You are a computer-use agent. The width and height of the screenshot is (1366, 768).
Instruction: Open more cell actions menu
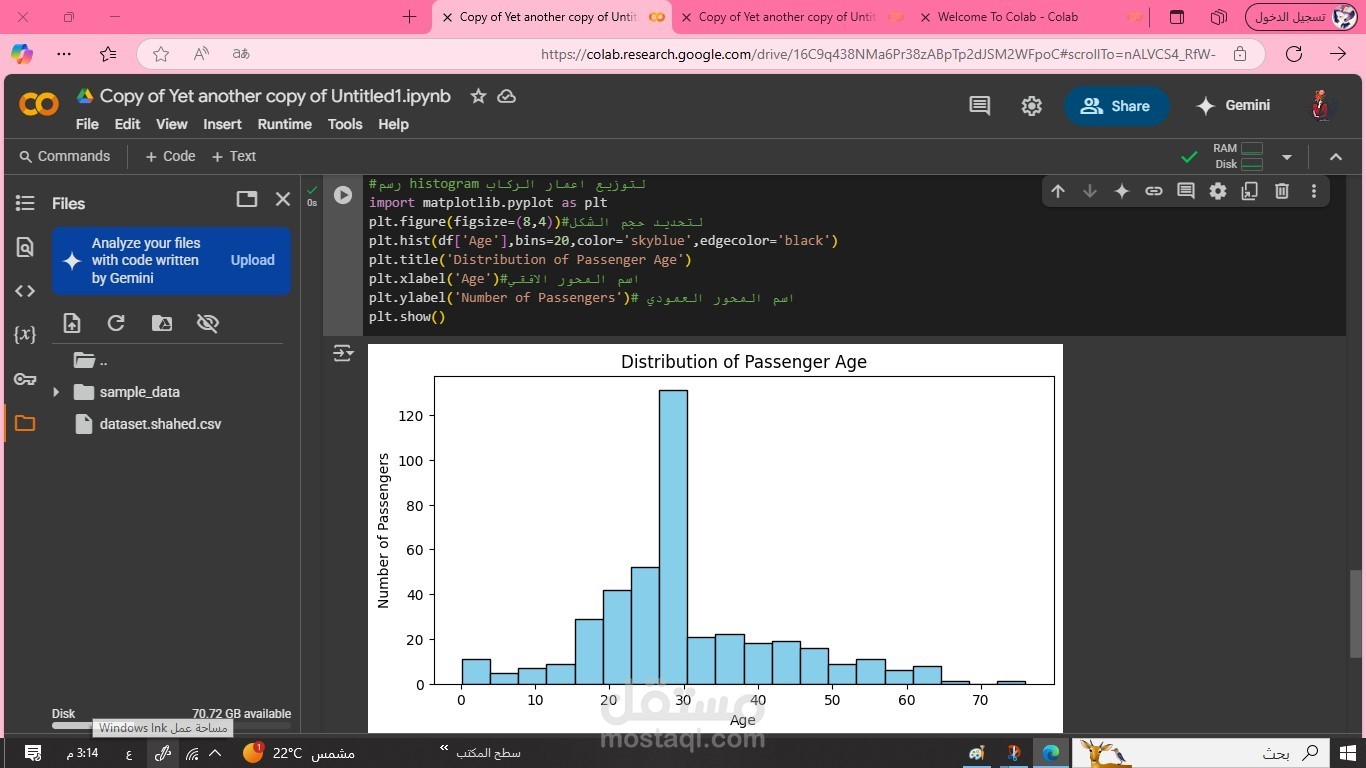[1314, 191]
